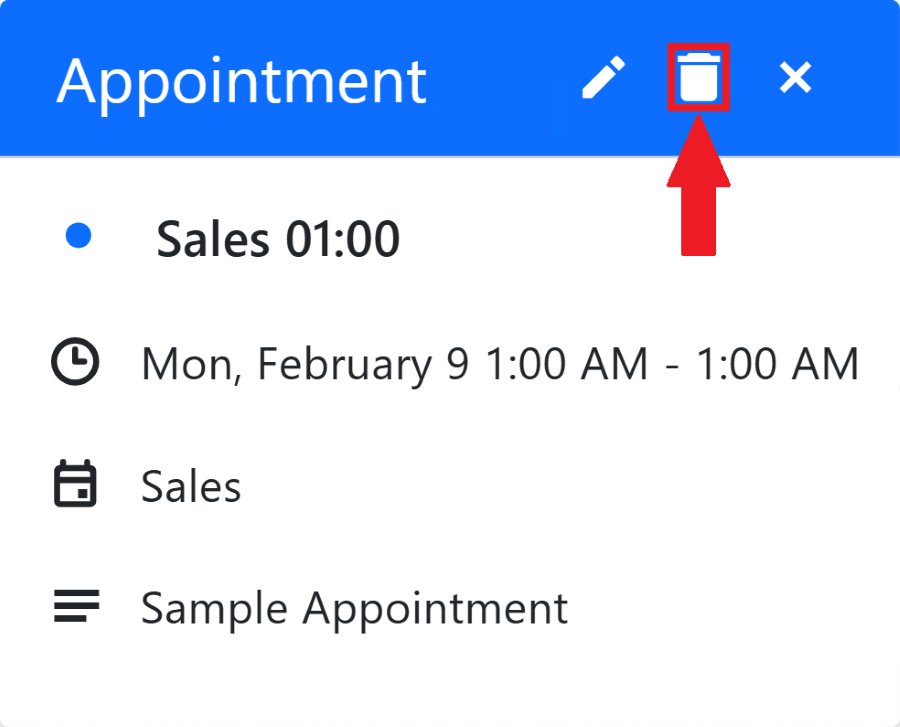Click the Sales calendar name label
This screenshot has height=727, width=900.
tap(191, 487)
